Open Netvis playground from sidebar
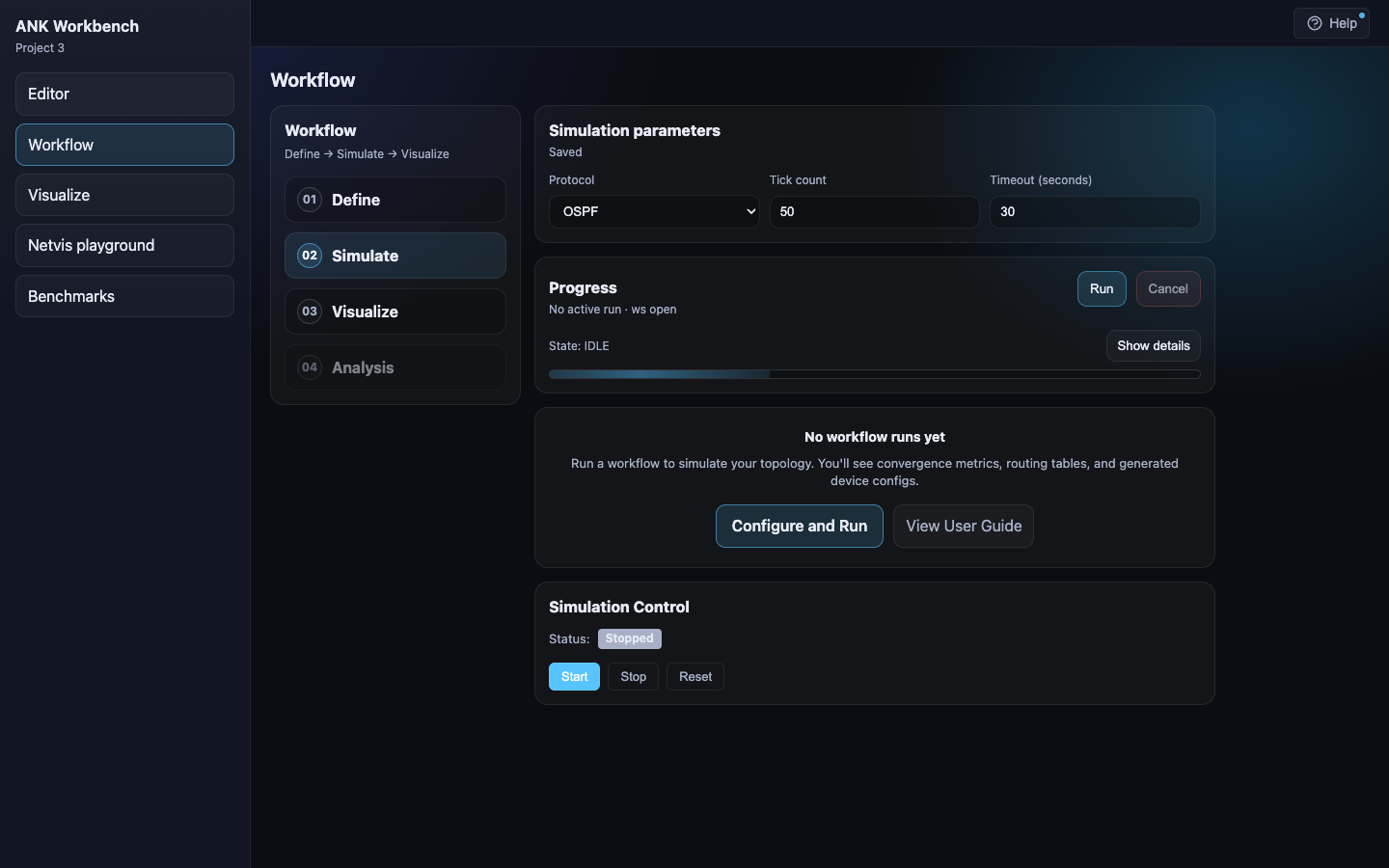Viewport: 1389px width, 868px height. point(124,245)
